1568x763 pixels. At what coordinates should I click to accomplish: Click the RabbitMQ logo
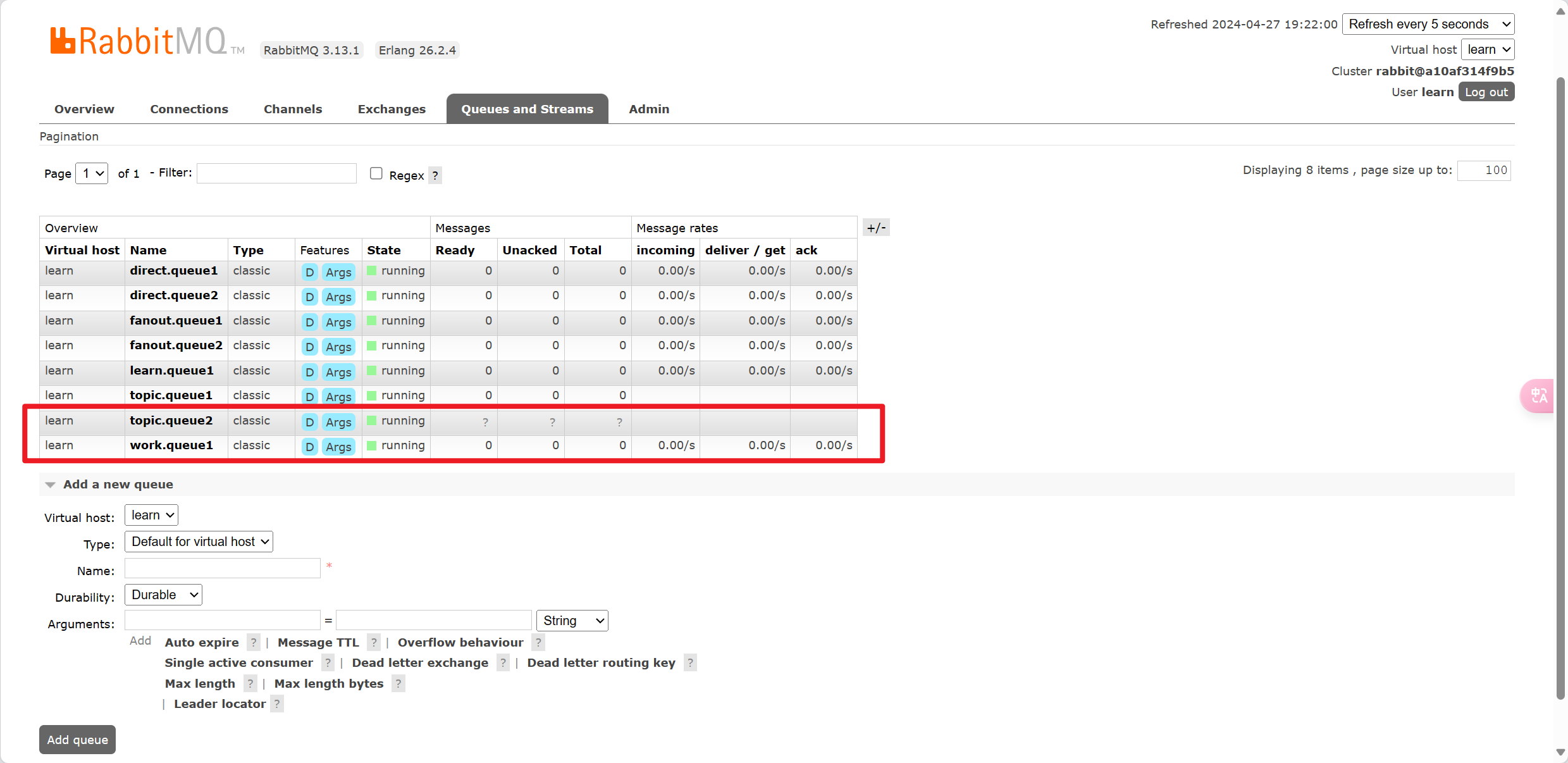(139, 41)
